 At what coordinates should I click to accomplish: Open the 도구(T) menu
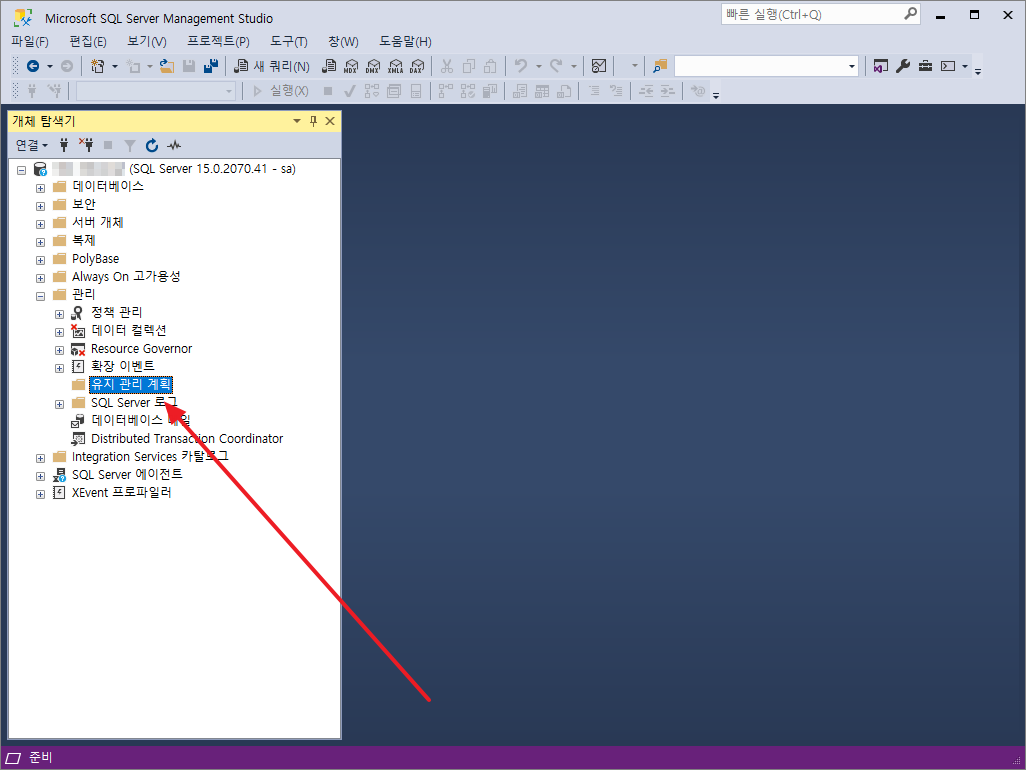[x=289, y=42]
